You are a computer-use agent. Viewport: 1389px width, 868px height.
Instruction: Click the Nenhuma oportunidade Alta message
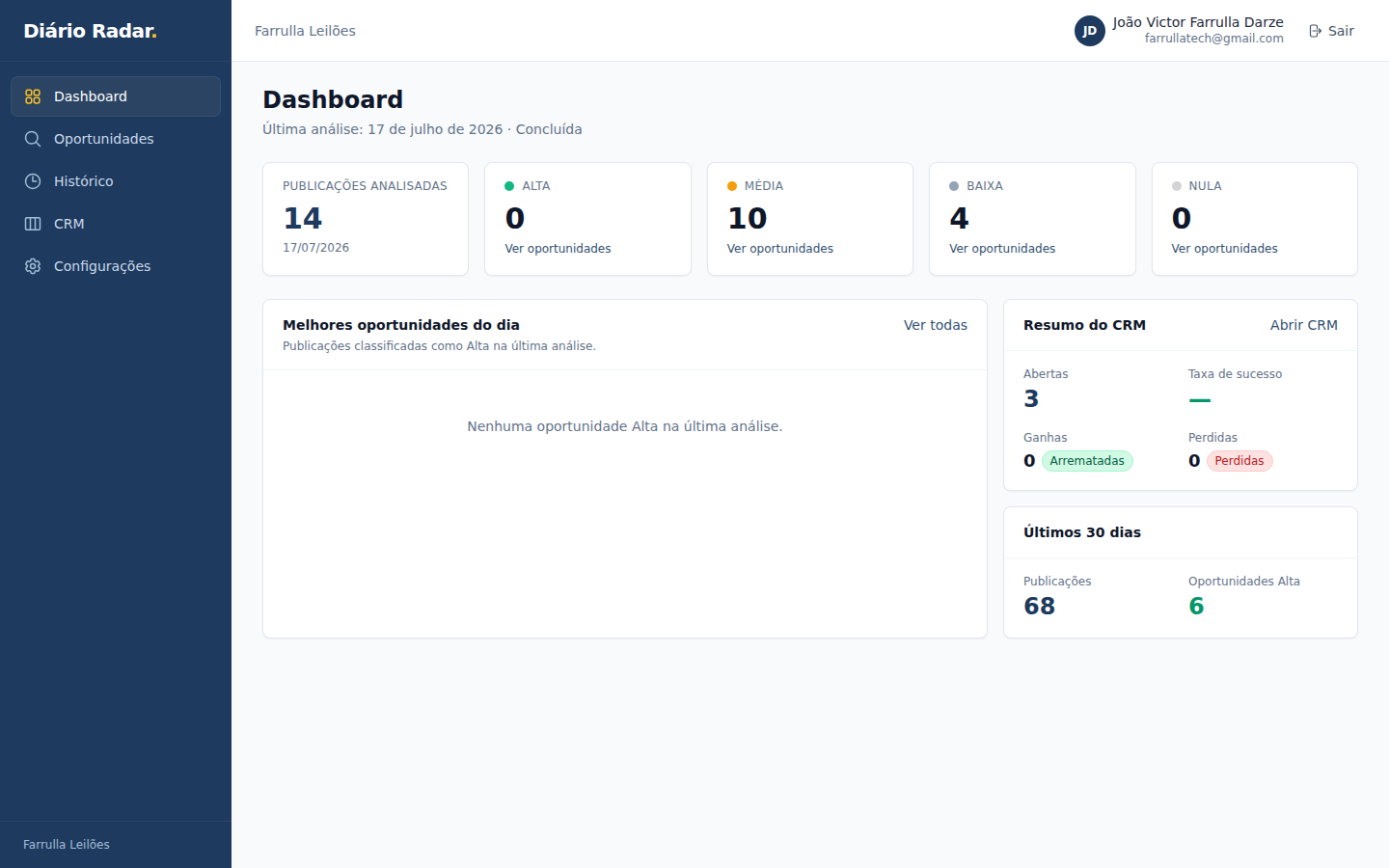[x=625, y=426]
